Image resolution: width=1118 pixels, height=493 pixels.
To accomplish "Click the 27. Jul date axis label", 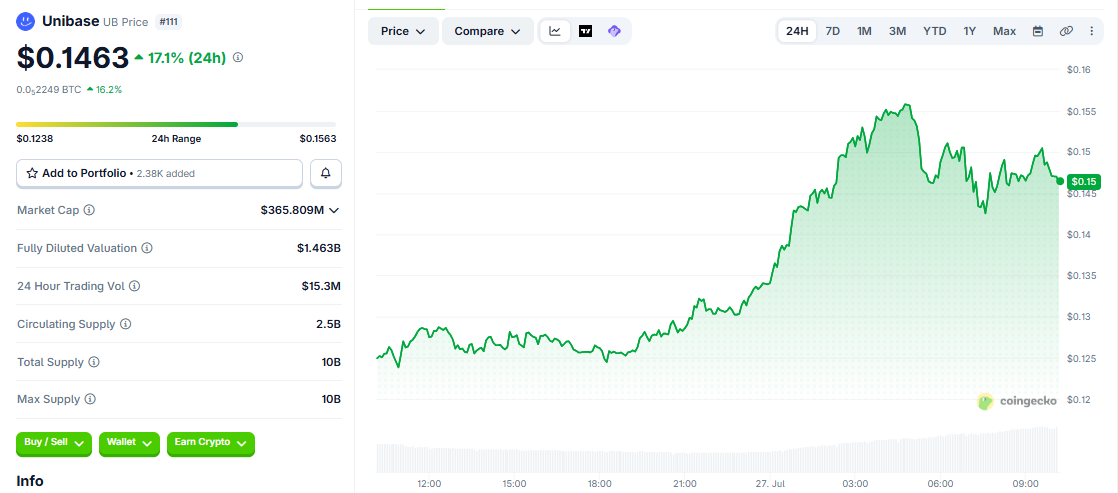I will pos(769,484).
